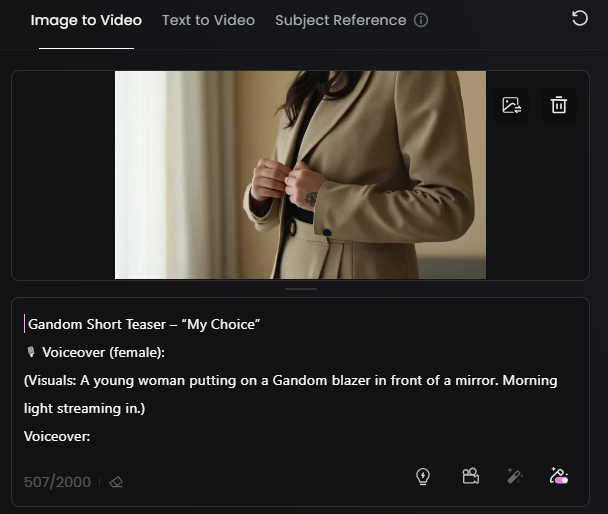Click the replace image icon

coord(511,105)
